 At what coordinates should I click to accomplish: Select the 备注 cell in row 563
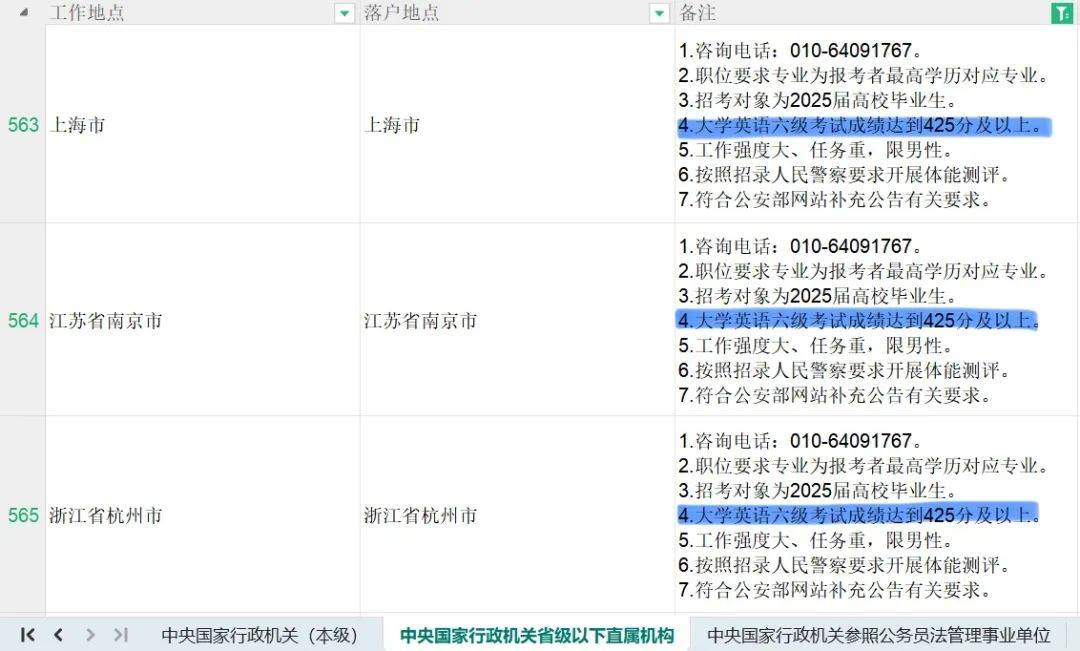point(875,125)
